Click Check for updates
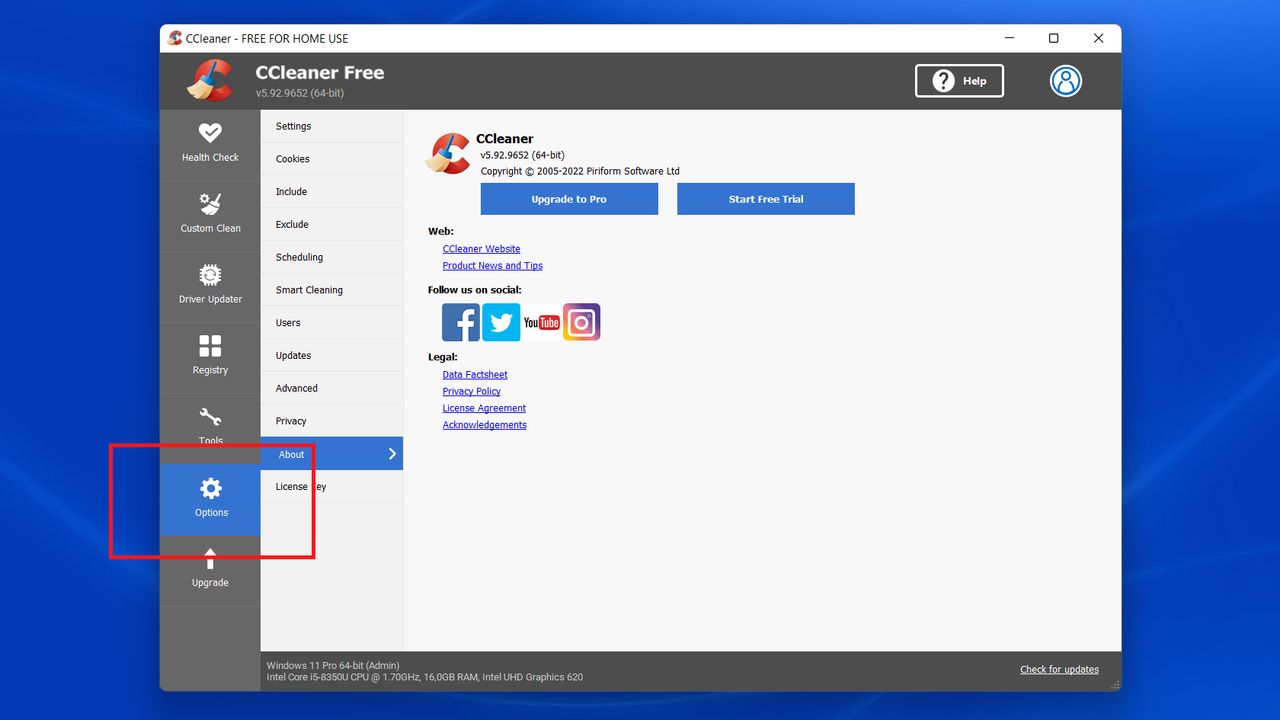The image size is (1280, 720). [1059, 669]
